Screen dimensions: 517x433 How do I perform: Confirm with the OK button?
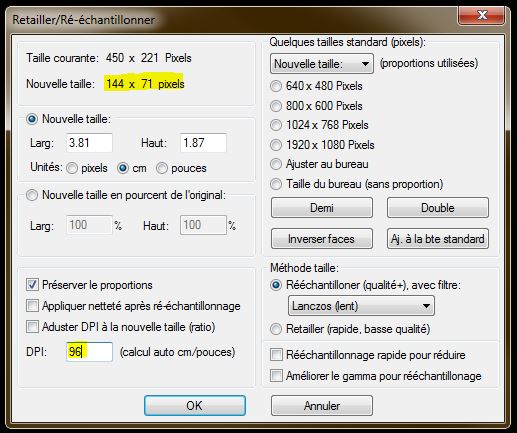[x=195, y=406]
